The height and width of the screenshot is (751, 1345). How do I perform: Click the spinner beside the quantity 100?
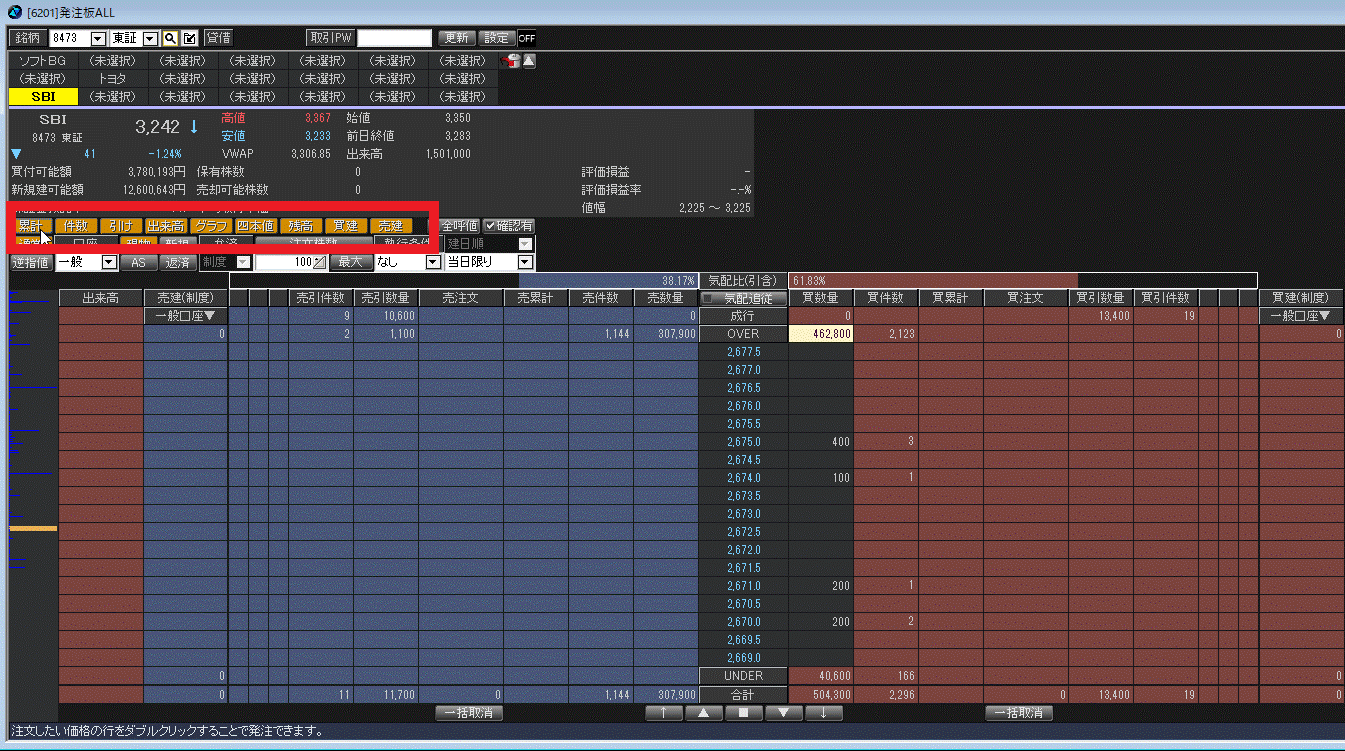tap(320, 262)
